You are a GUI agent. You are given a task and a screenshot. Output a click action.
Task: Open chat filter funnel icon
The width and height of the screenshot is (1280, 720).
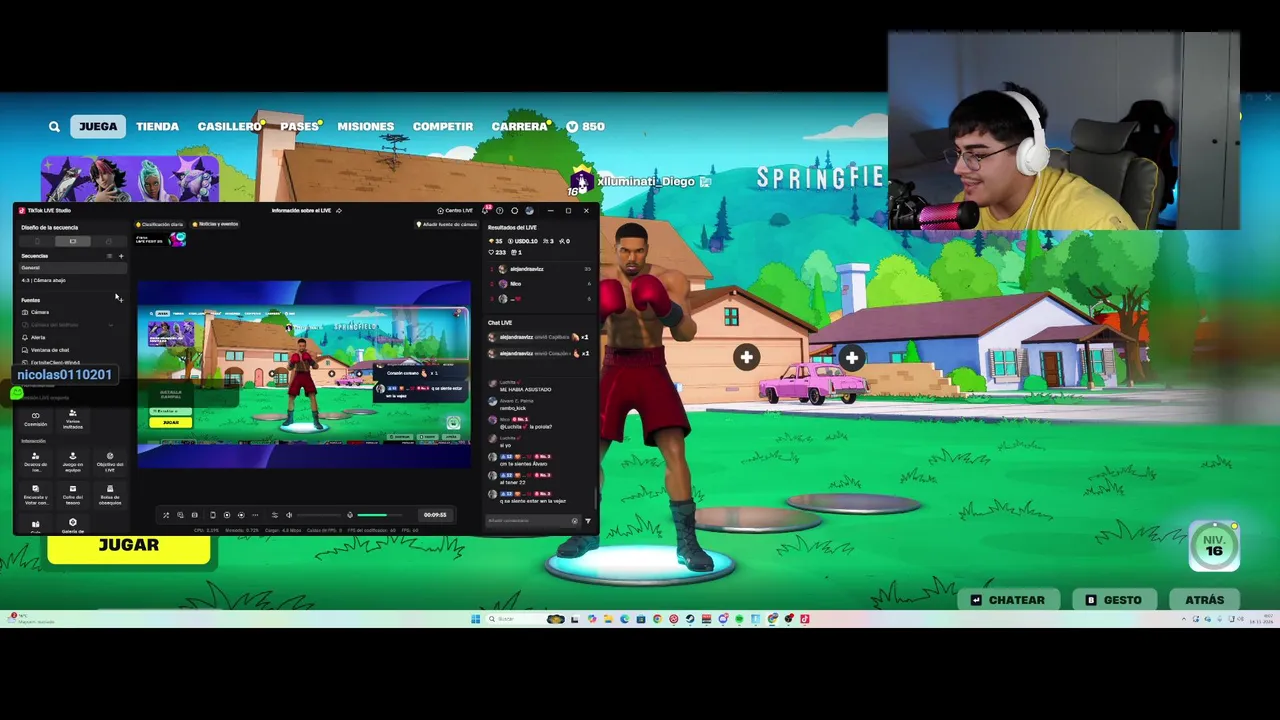coord(588,521)
